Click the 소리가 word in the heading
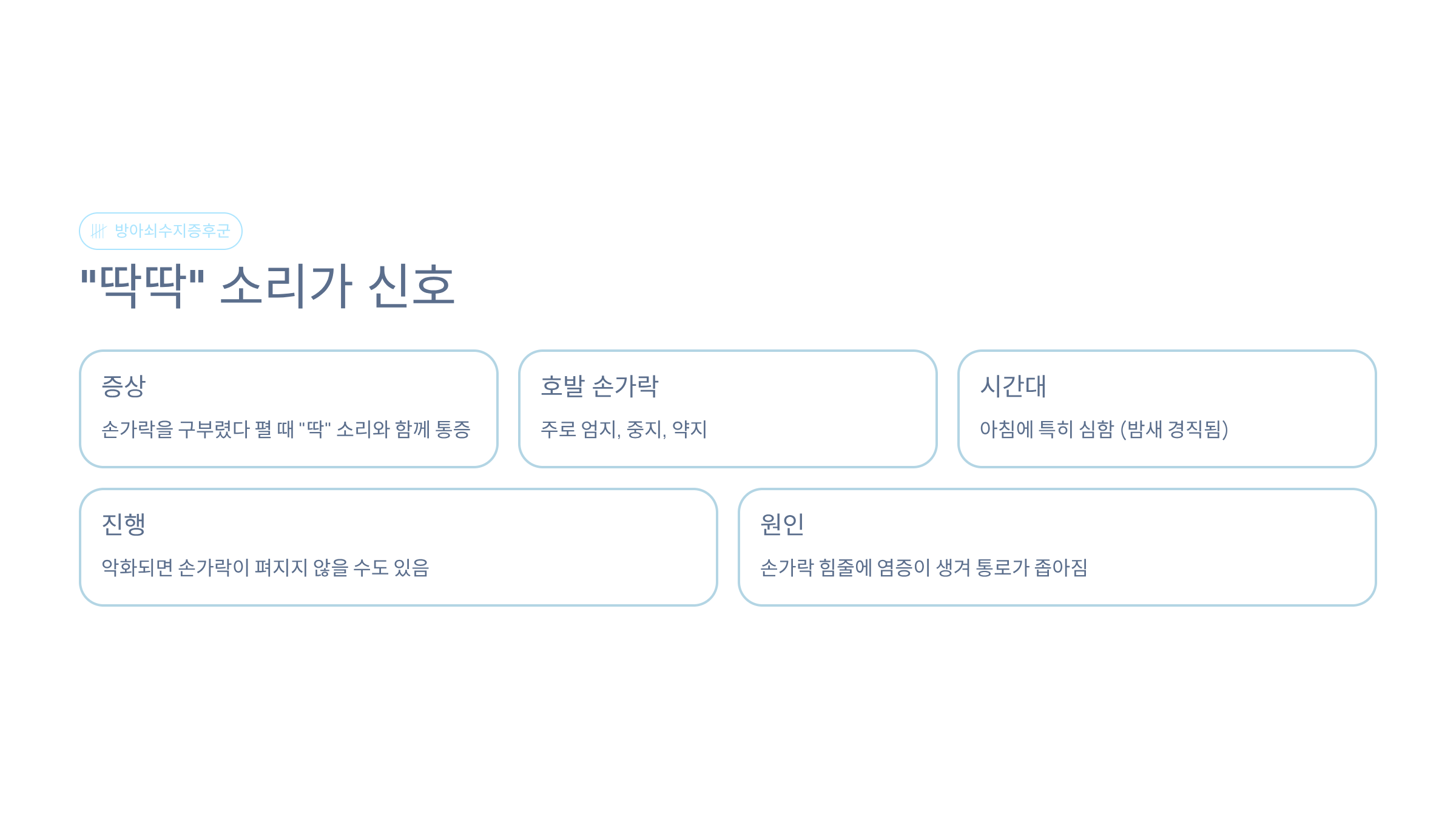The width and height of the screenshot is (1456, 819). tap(286, 286)
